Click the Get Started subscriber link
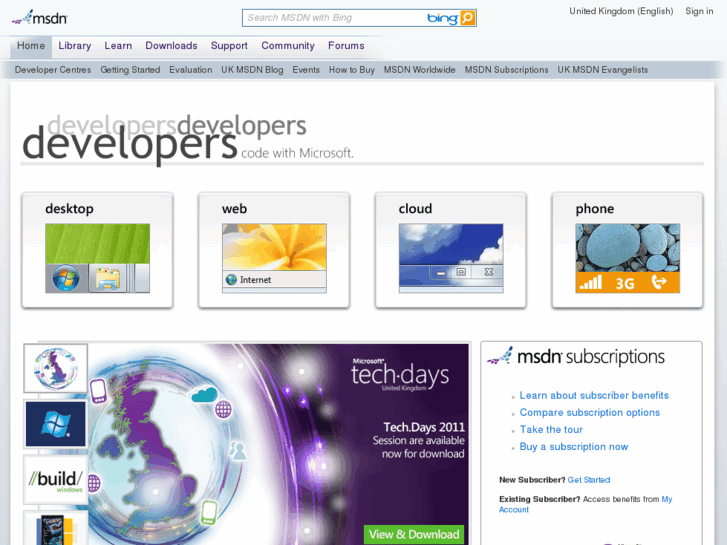The image size is (727, 545). pos(589,480)
